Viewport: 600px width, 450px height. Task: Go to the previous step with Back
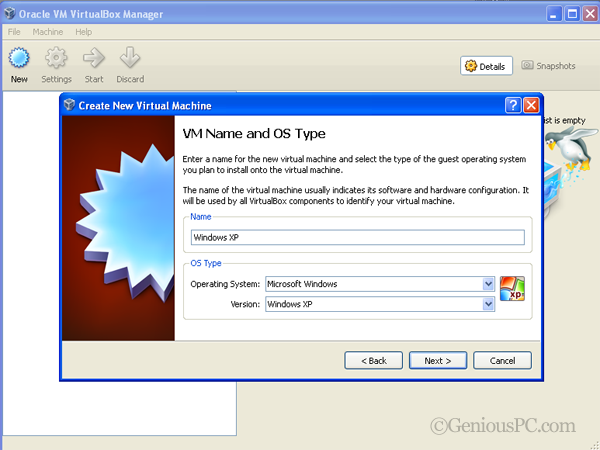tap(373, 360)
